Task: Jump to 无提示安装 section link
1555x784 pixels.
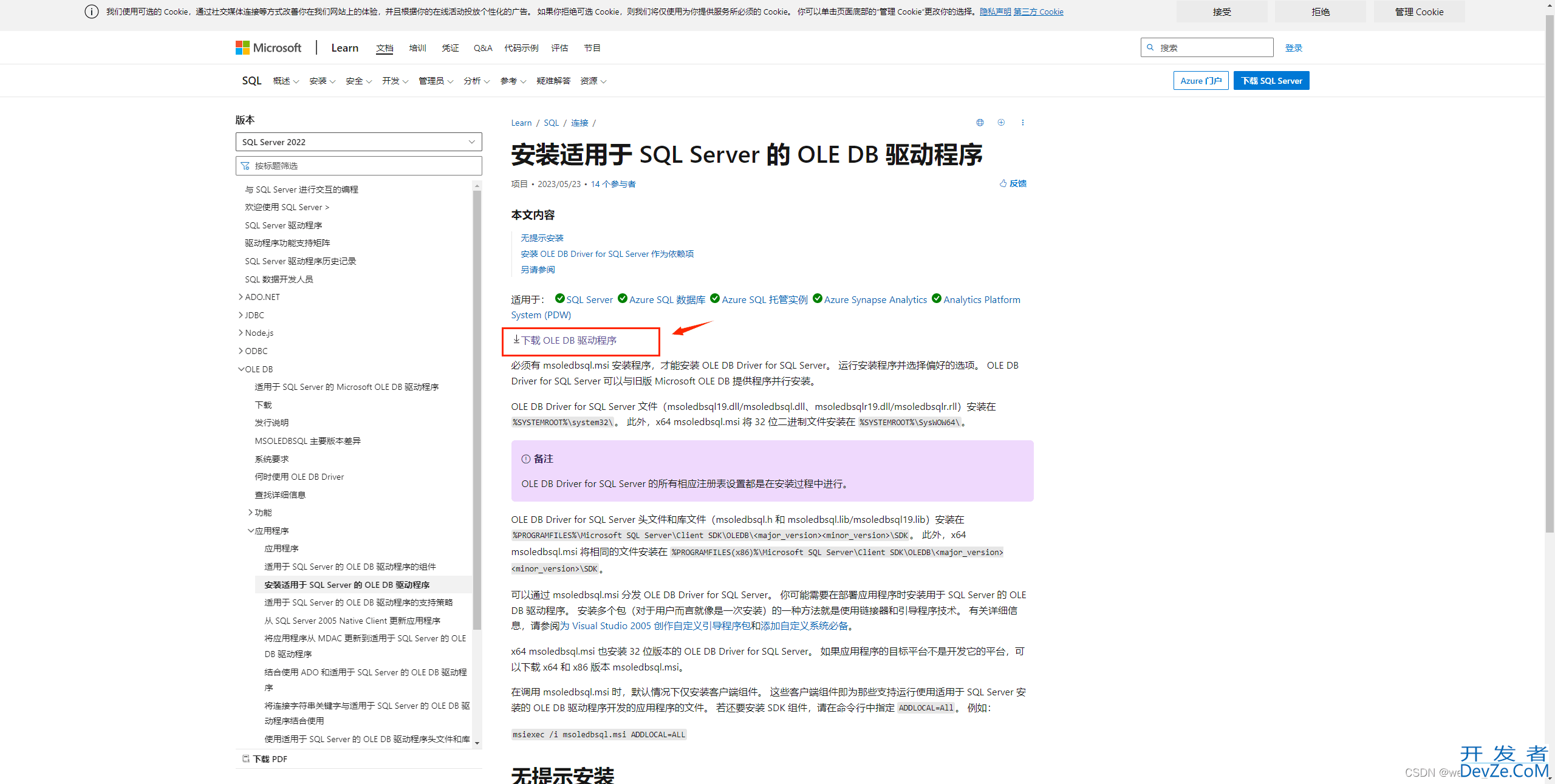Action: pyautogui.click(x=542, y=238)
